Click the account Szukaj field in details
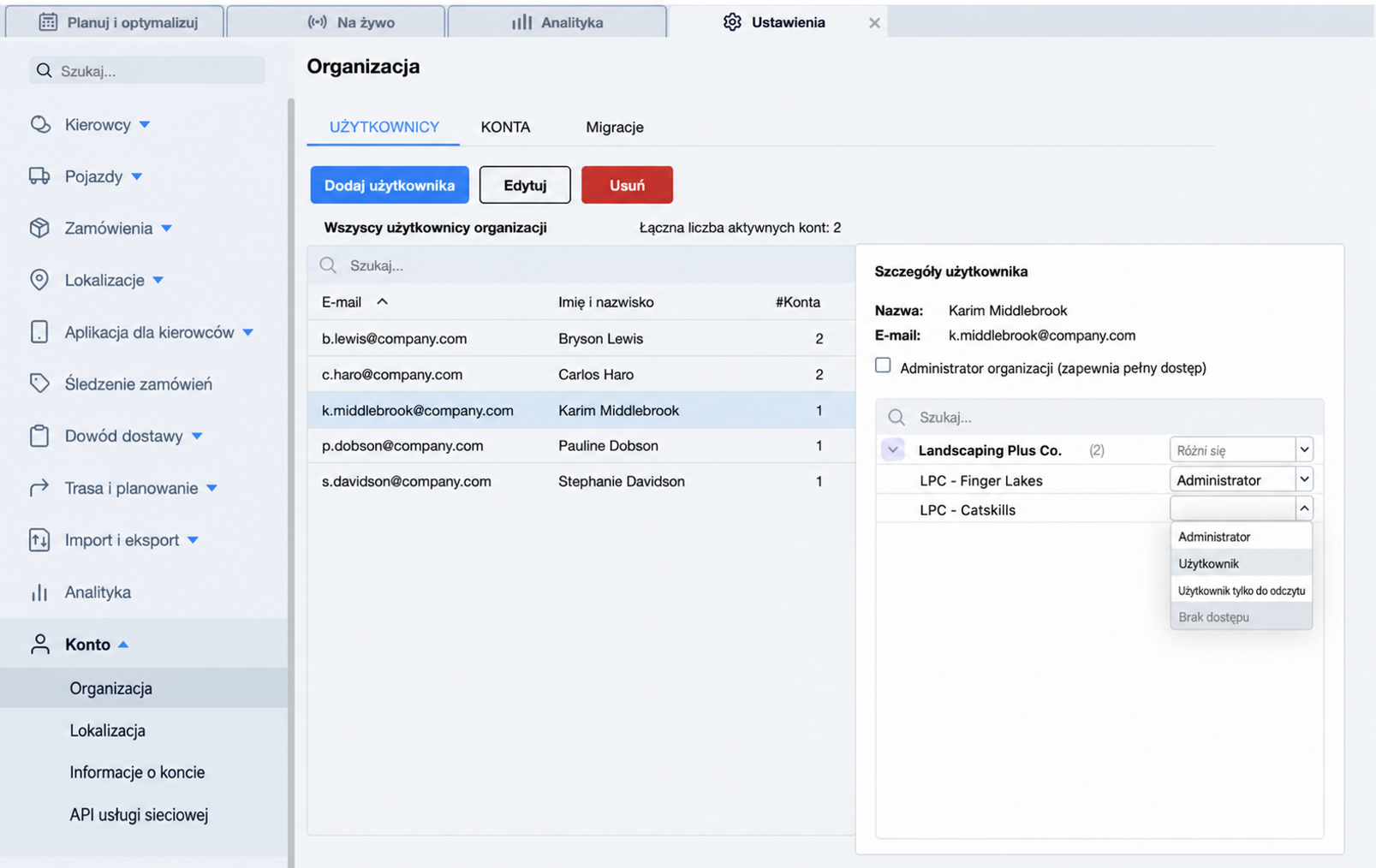Viewport: 1376px width, 868px height. coord(1099,417)
